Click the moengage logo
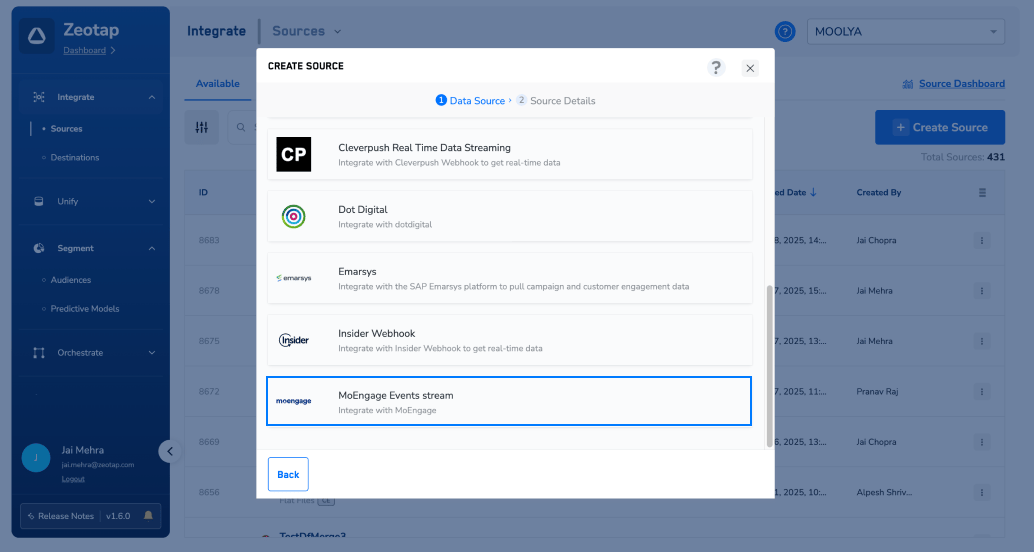The height and width of the screenshot is (552, 1034). click(293, 401)
